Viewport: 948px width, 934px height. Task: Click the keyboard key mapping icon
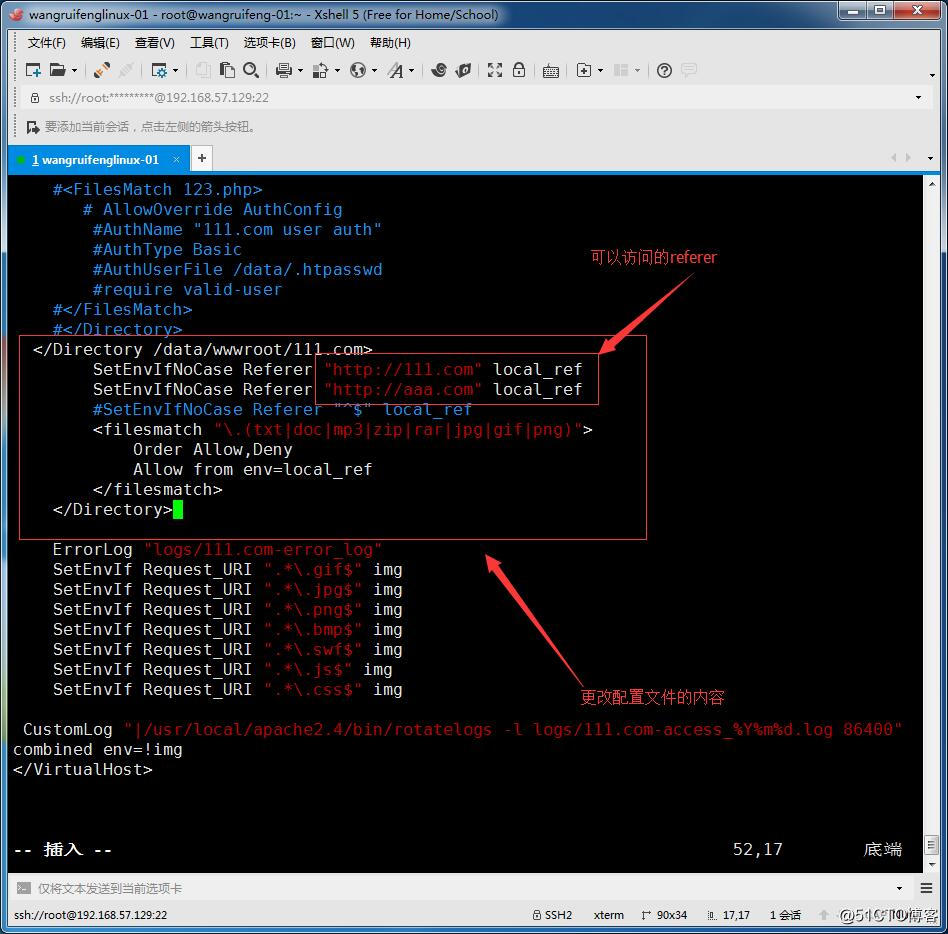tap(551, 71)
